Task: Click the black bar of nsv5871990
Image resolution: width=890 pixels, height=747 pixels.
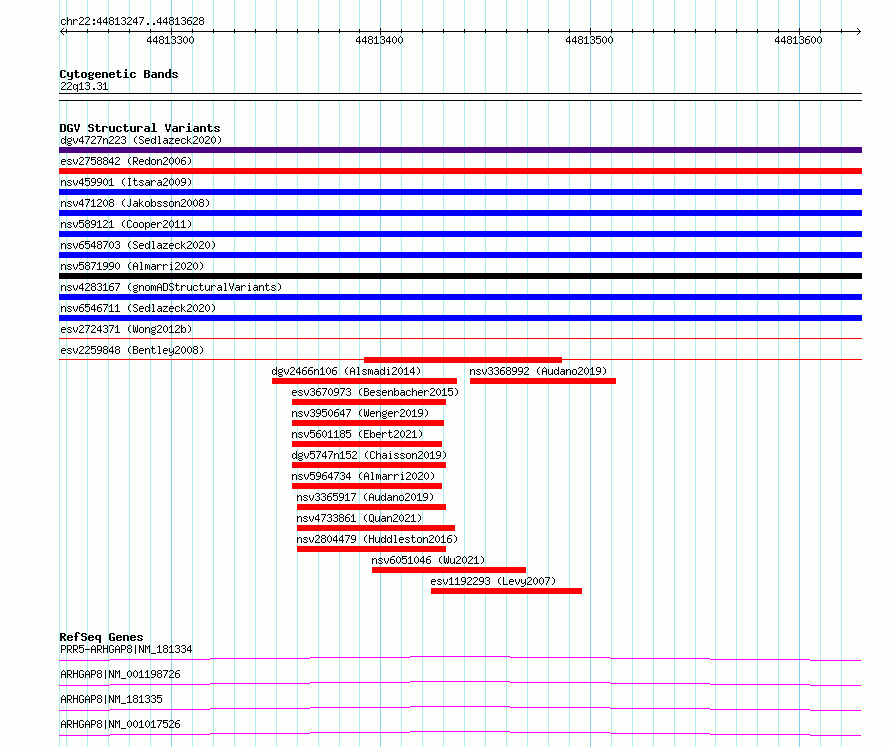Action: 460,276
